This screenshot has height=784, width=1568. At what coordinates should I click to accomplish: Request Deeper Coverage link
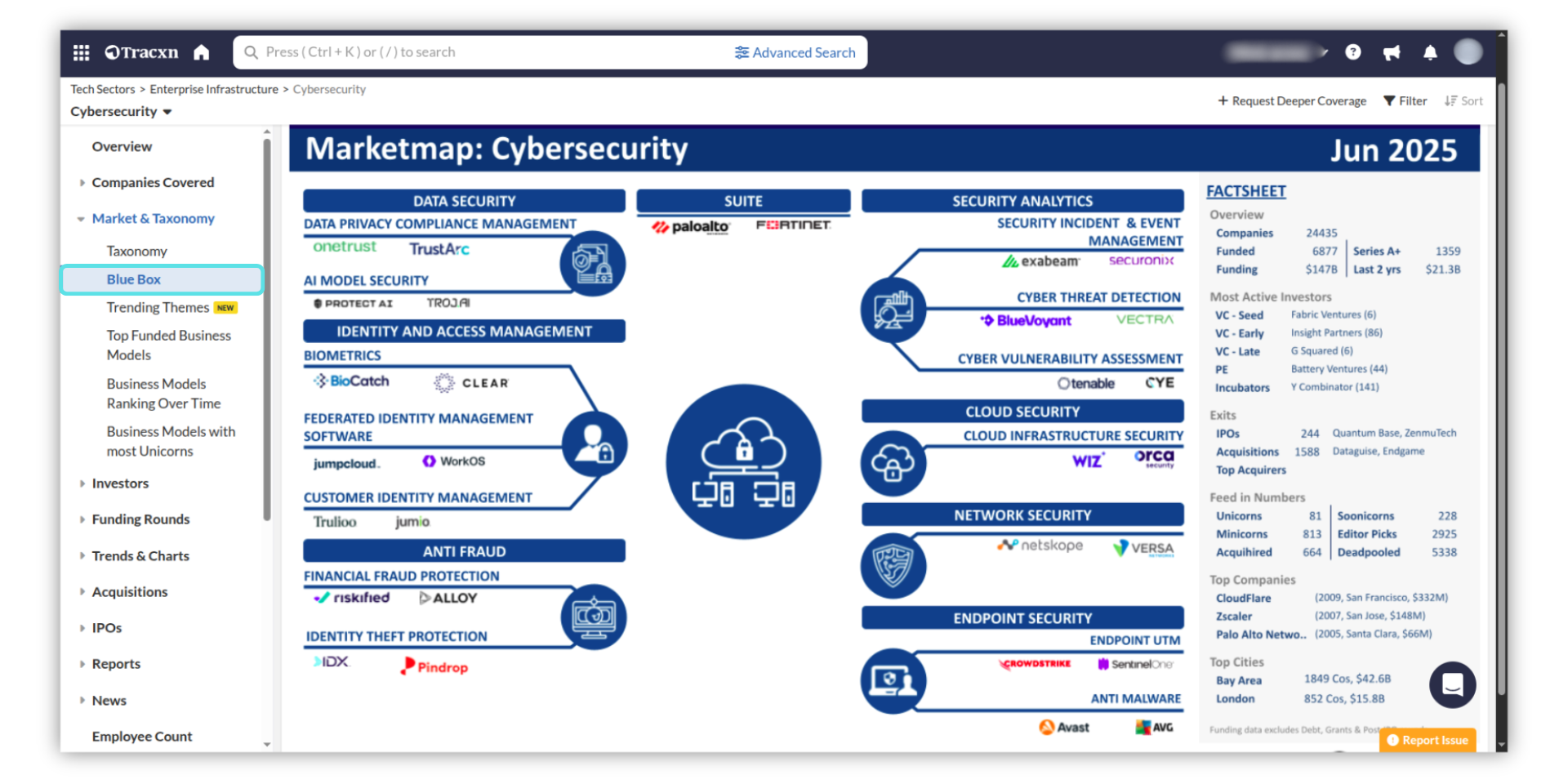pyautogui.click(x=1292, y=101)
